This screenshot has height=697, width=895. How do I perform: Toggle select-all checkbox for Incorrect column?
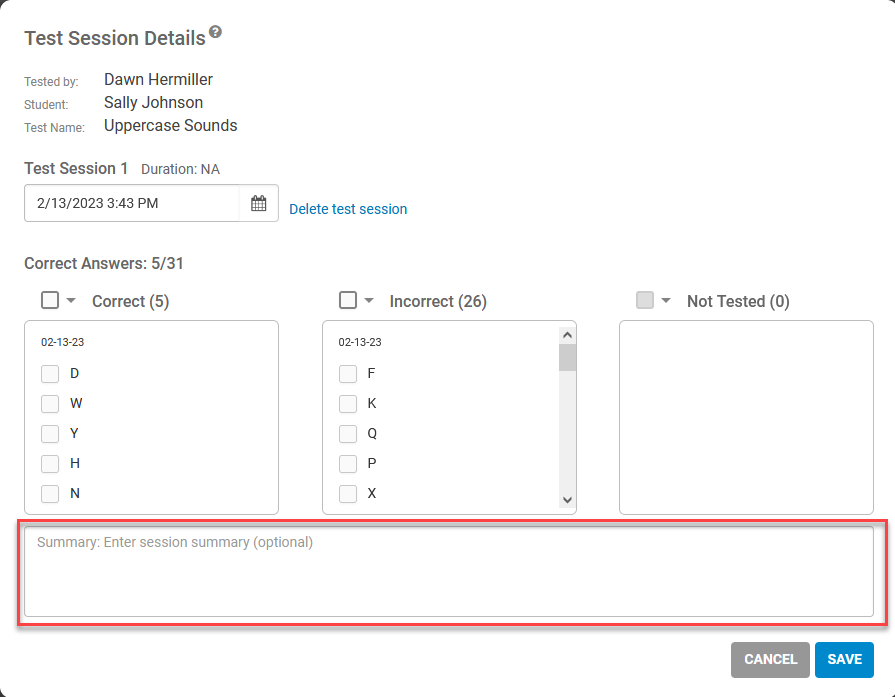tap(348, 300)
